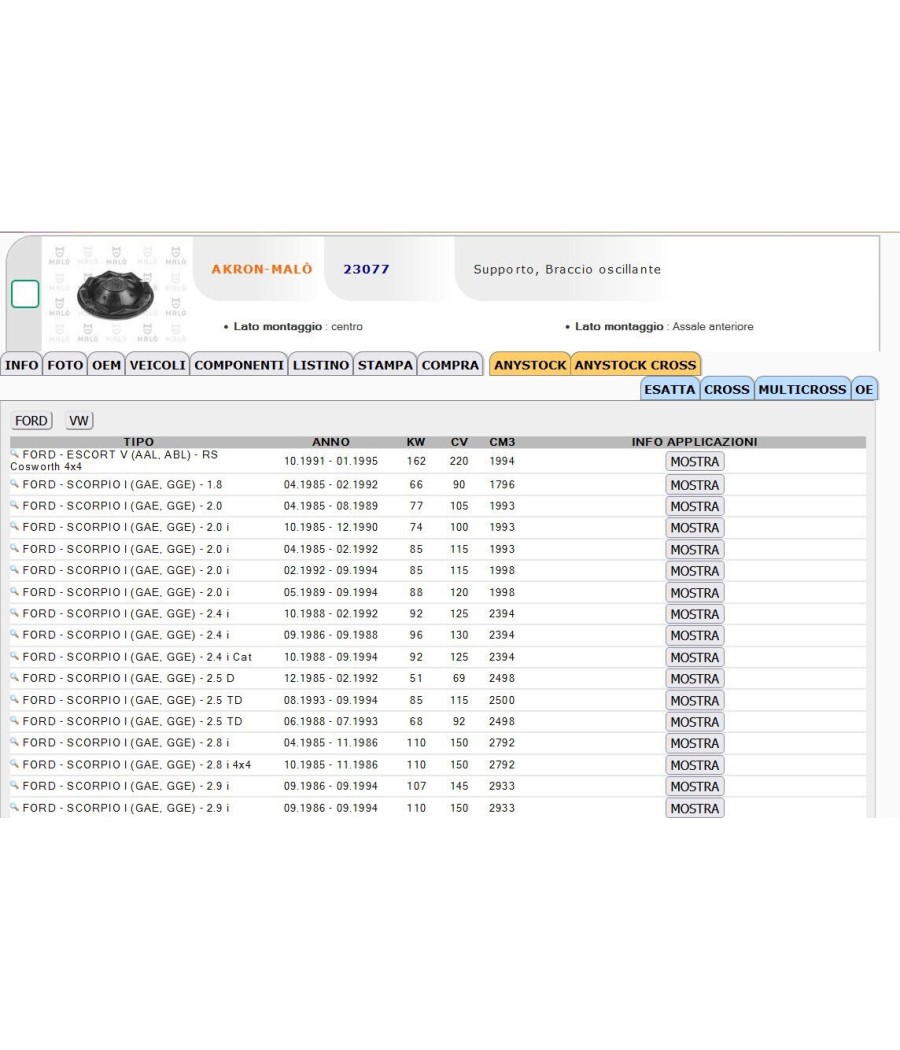Screen dimensions: 900x1050
Task: Open the ANYSTOCK CROSS tab
Action: pos(635,365)
